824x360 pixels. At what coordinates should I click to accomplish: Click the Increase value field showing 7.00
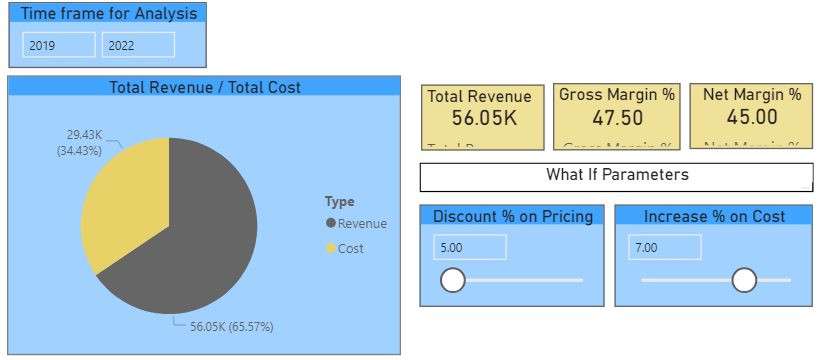coord(665,248)
